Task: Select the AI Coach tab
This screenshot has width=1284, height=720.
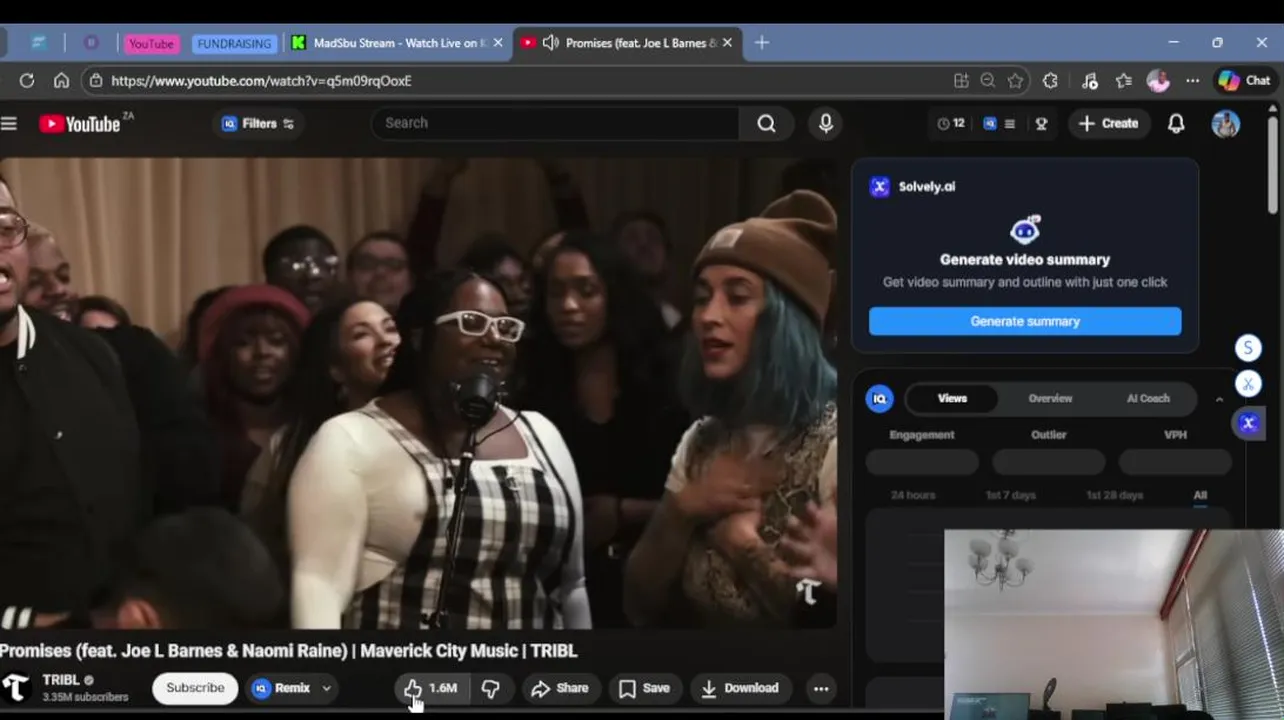Action: [x=1148, y=398]
